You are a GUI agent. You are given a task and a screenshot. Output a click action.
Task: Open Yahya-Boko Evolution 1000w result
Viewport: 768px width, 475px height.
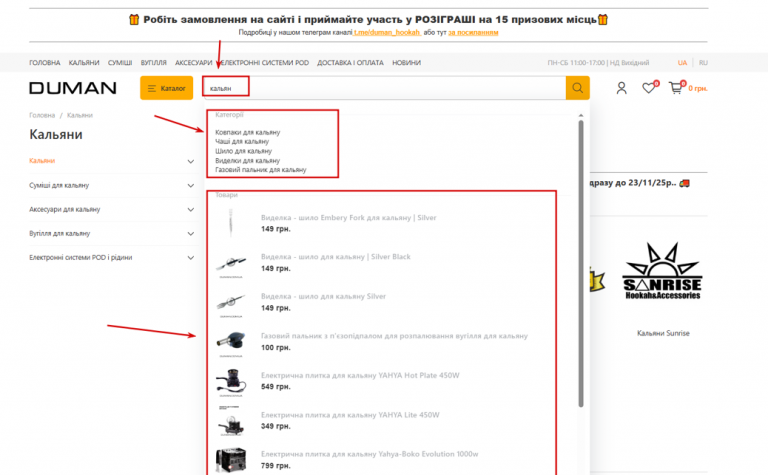click(x=369, y=454)
